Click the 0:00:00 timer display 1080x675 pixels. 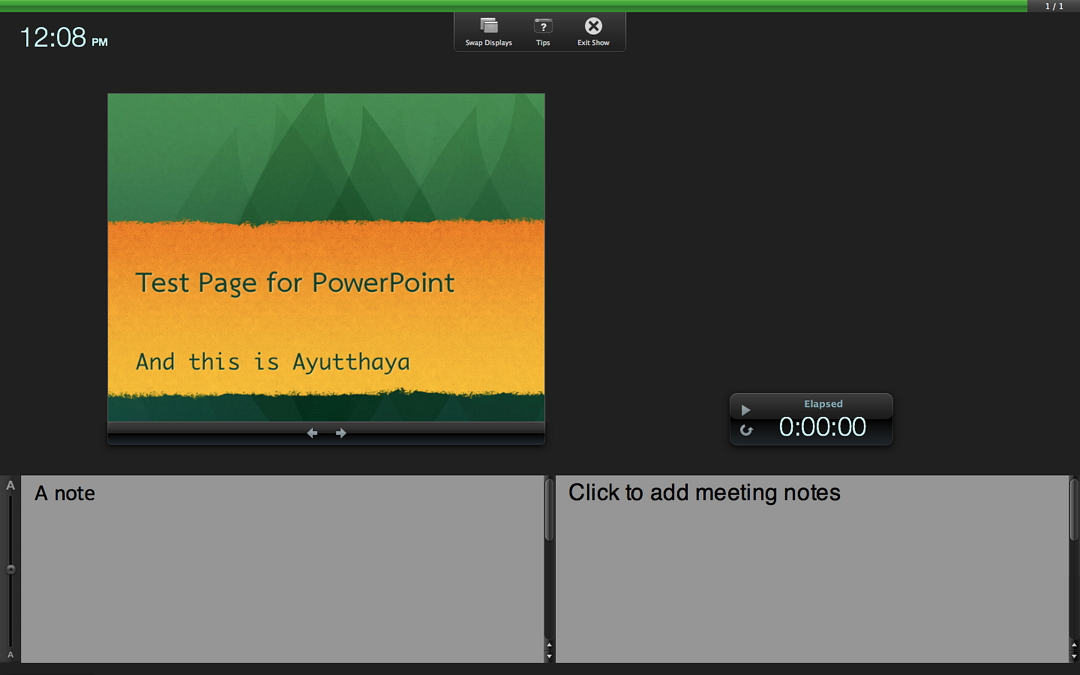click(x=822, y=427)
